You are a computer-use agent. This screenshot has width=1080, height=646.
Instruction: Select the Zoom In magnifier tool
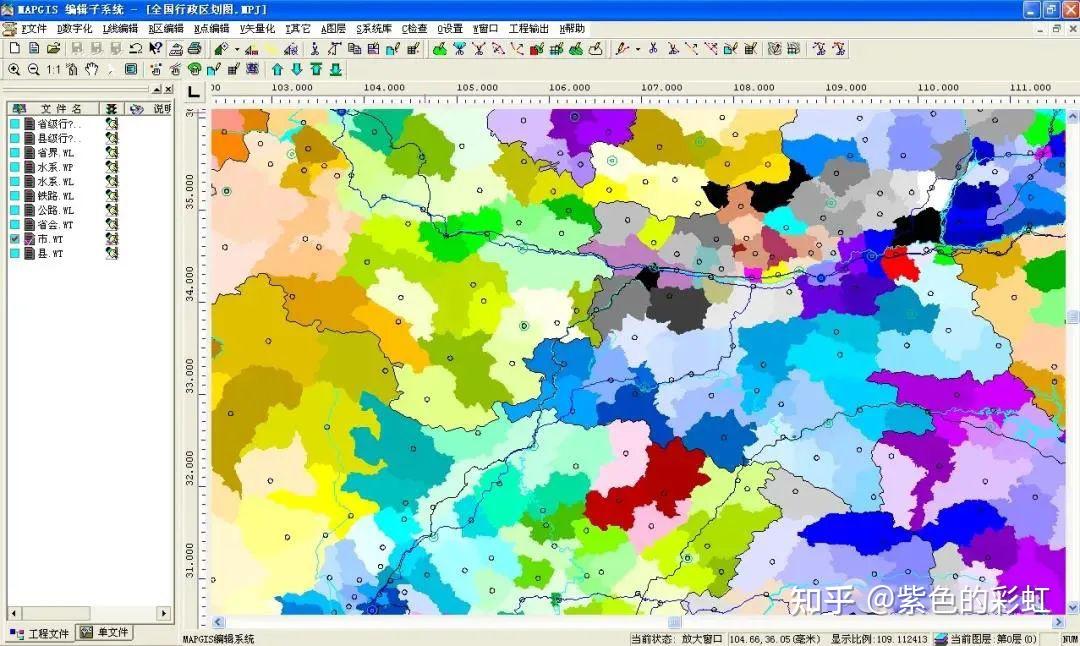pyautogui.click(x=14, y=68)
